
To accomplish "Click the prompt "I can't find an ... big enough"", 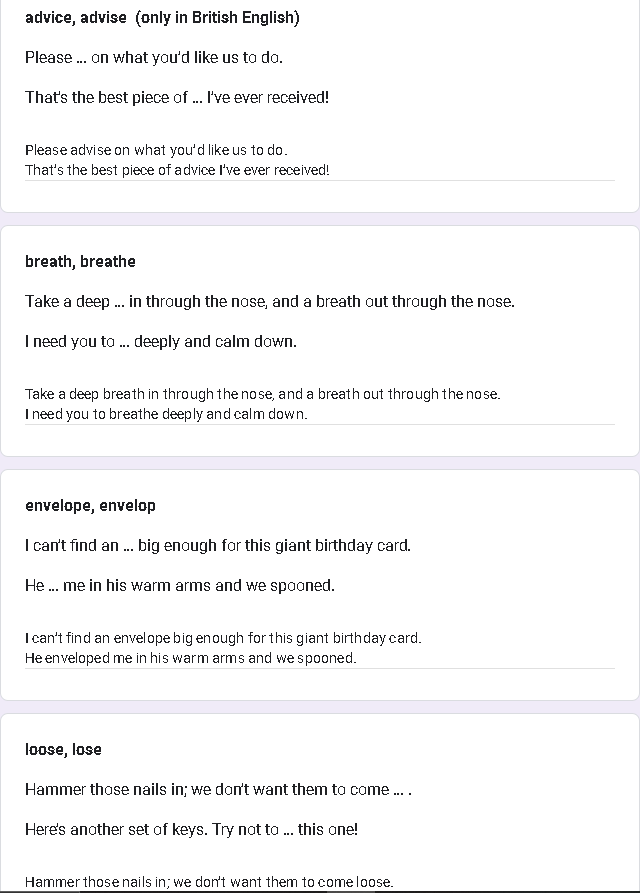I will pos(218,546).
